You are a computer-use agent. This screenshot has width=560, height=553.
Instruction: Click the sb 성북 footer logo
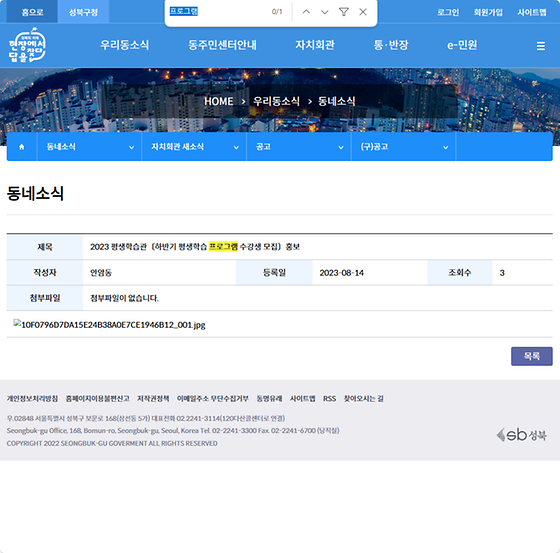click(521, 435)
